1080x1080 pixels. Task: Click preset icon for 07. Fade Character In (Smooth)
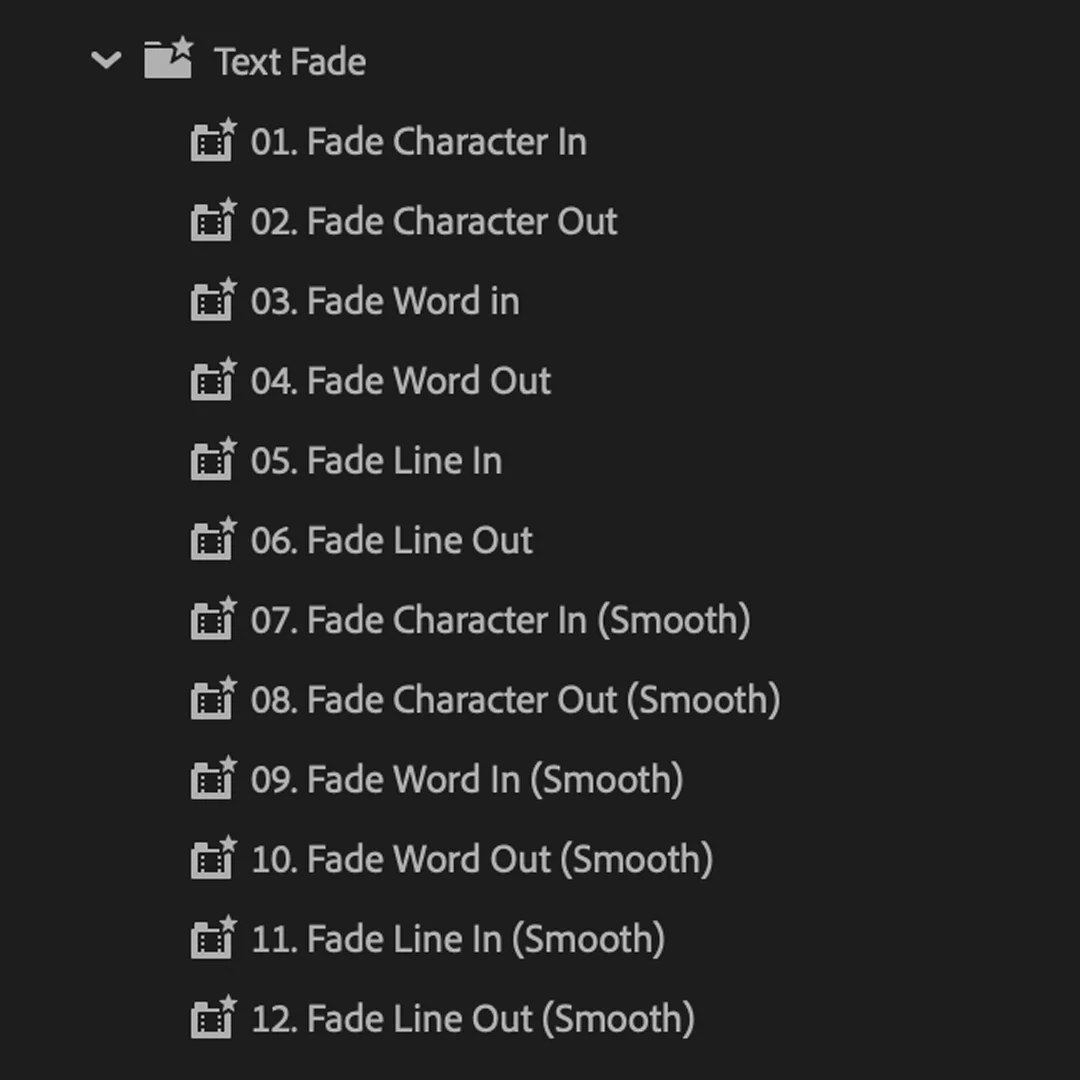(x=213, y=620)
